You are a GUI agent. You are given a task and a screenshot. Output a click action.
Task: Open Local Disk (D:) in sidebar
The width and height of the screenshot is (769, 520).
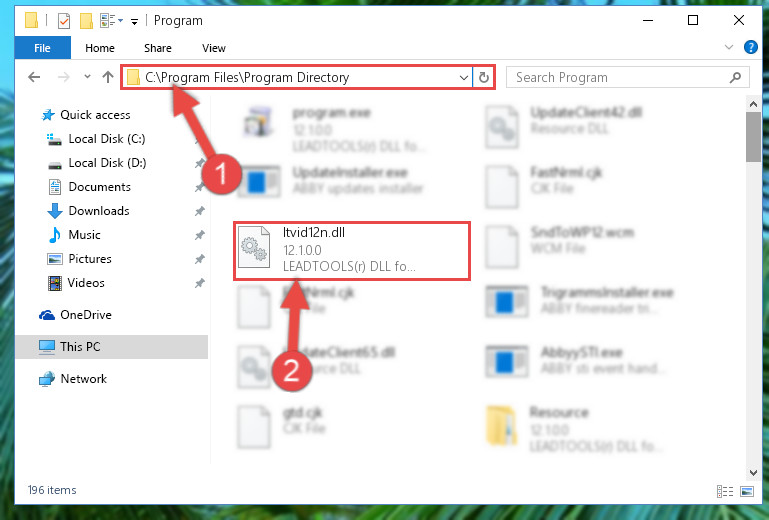point(97,163)
